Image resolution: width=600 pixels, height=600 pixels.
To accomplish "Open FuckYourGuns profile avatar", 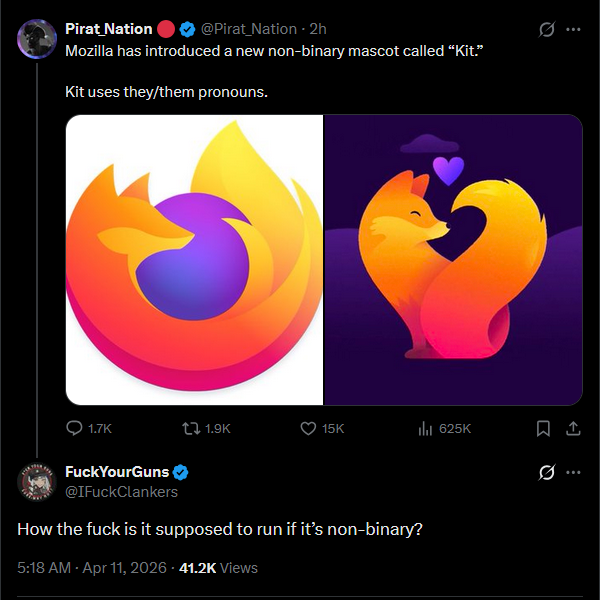I will point(35,481).
